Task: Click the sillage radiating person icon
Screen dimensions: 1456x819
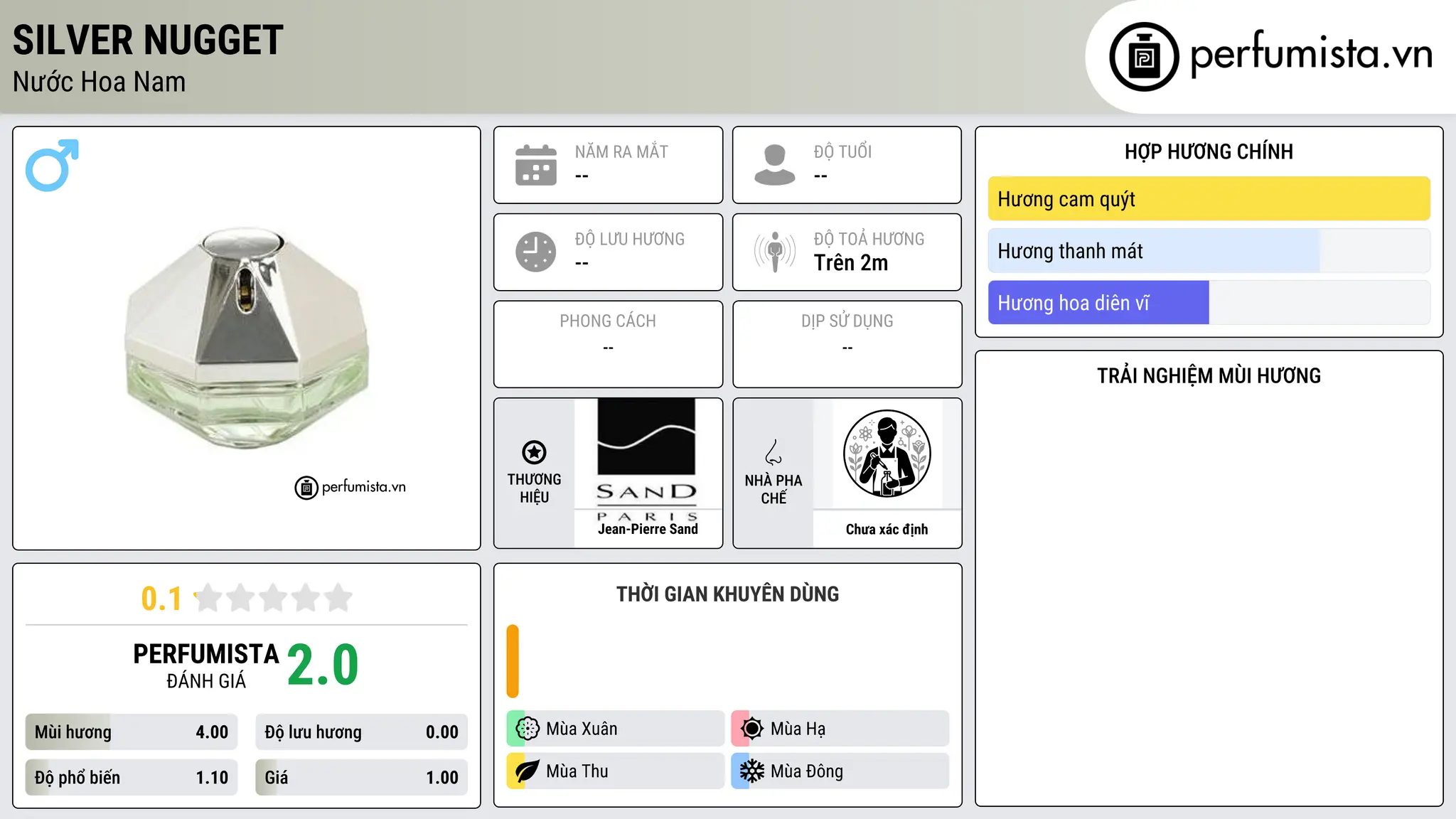Action: pyautogui.click(x=775, y=252)
